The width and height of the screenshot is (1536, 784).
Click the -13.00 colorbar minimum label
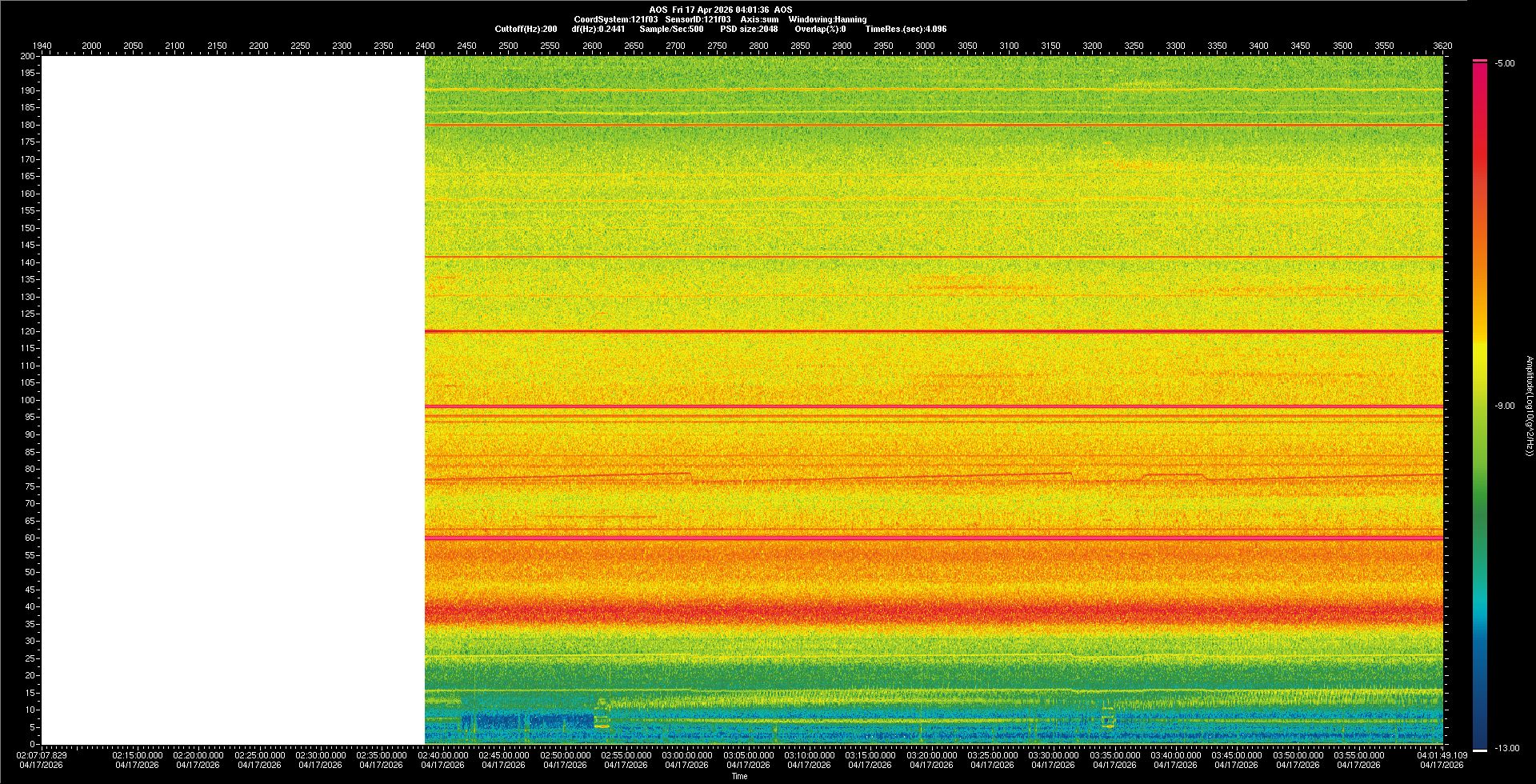click(1507, 749)
